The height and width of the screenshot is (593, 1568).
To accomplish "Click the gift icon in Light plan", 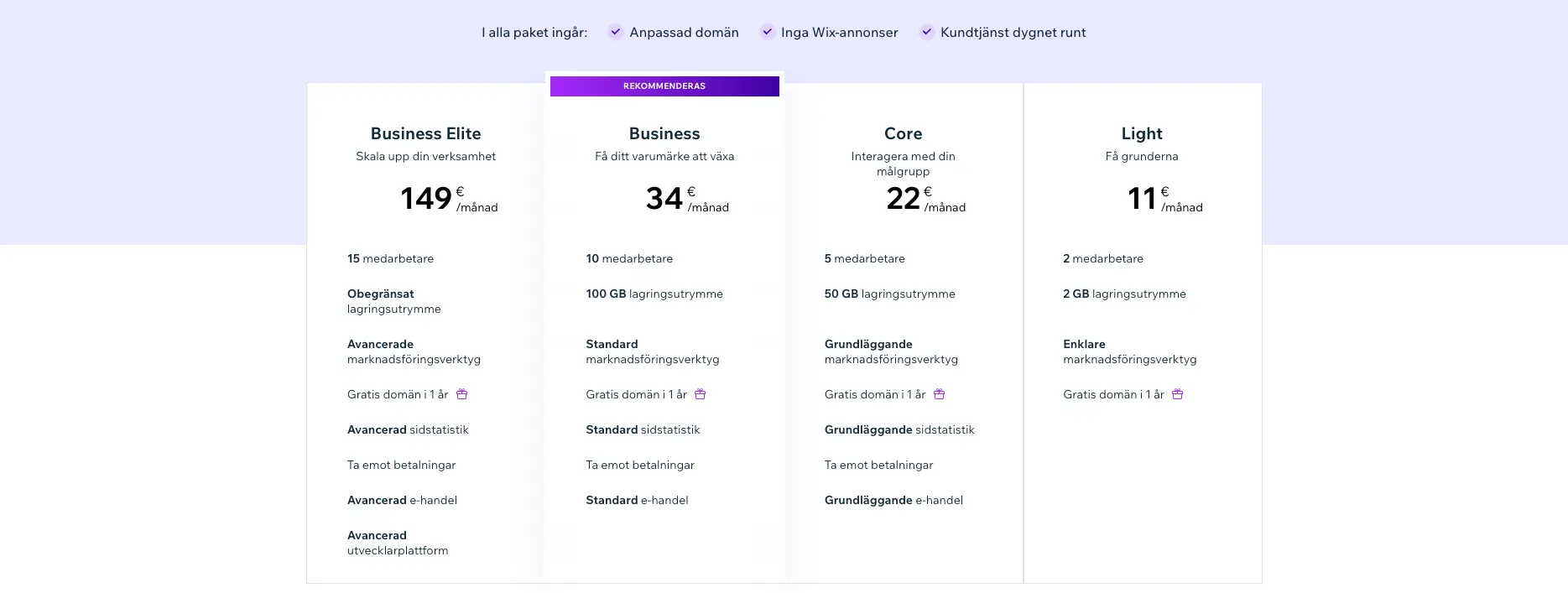I will tap(1178, 393).
